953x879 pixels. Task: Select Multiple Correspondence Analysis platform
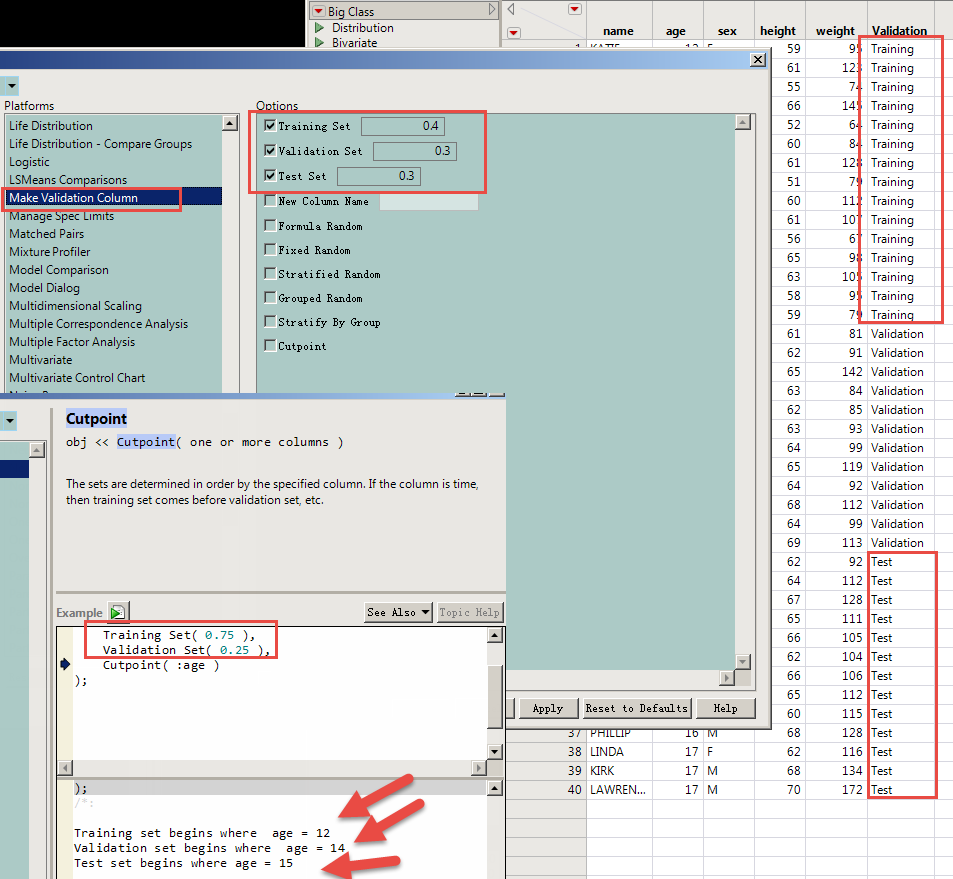98,324
